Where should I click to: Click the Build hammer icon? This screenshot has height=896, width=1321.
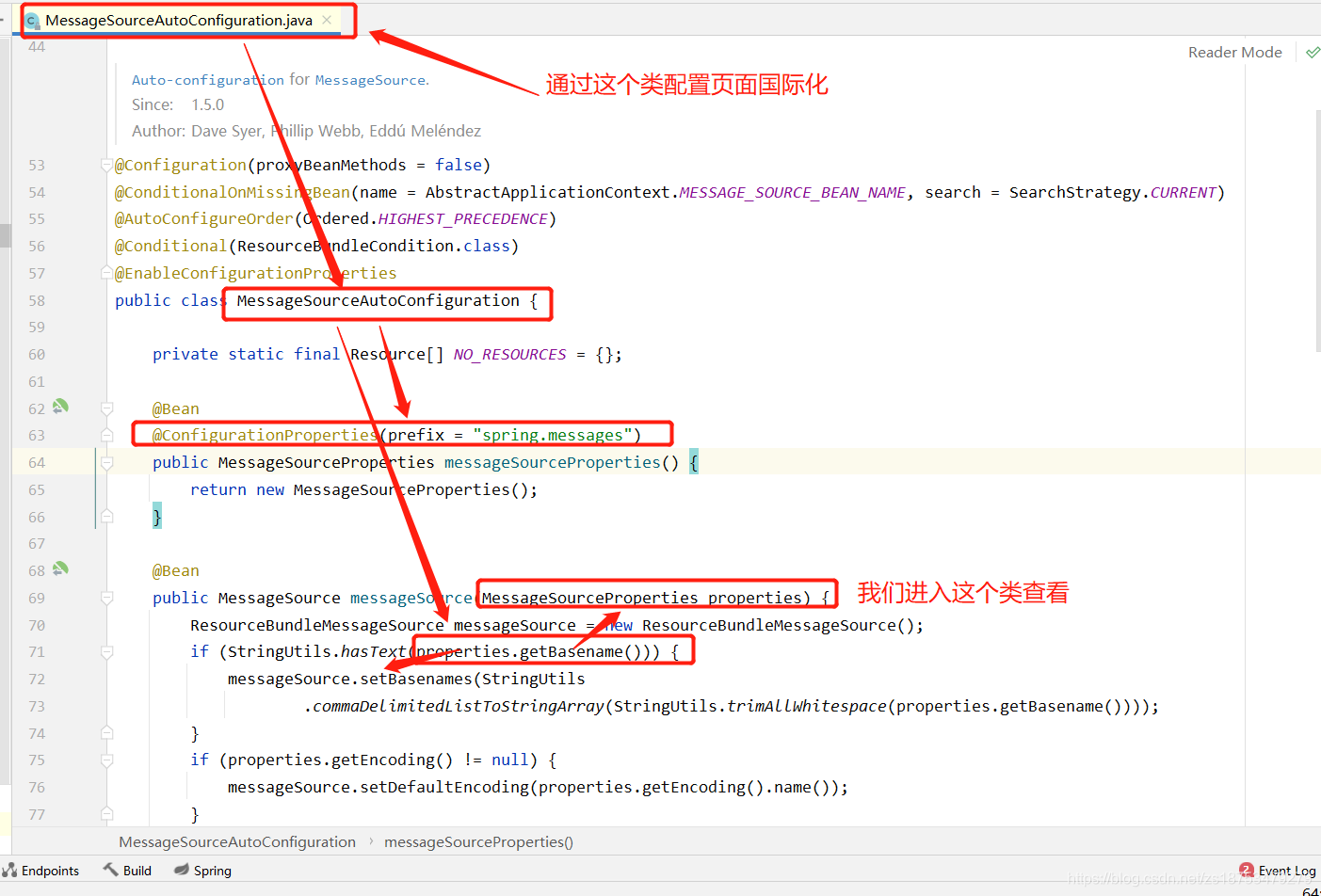111,870
